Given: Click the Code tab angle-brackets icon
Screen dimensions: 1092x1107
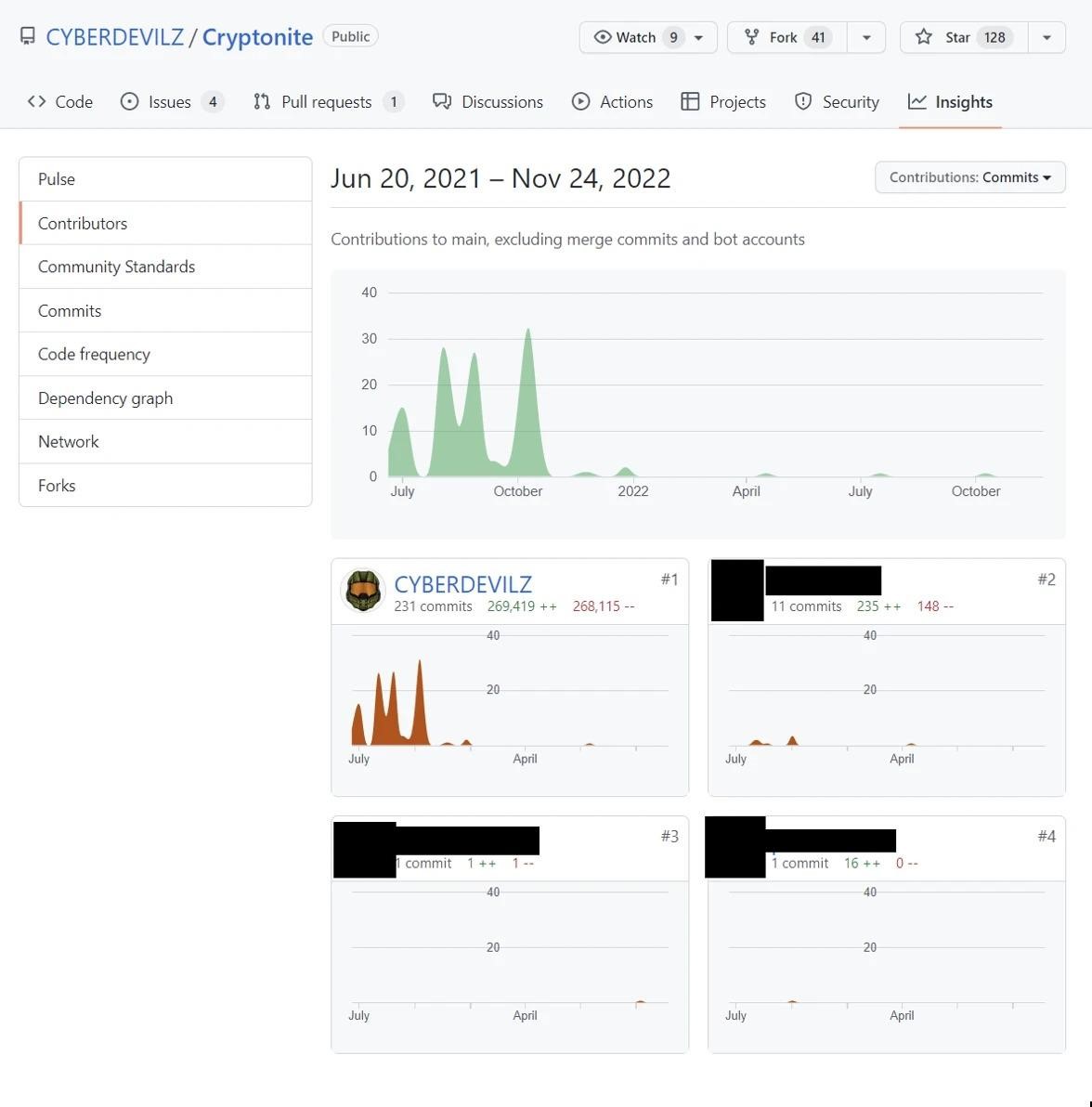Looking at the screenshot, I should tap(37, 101).
